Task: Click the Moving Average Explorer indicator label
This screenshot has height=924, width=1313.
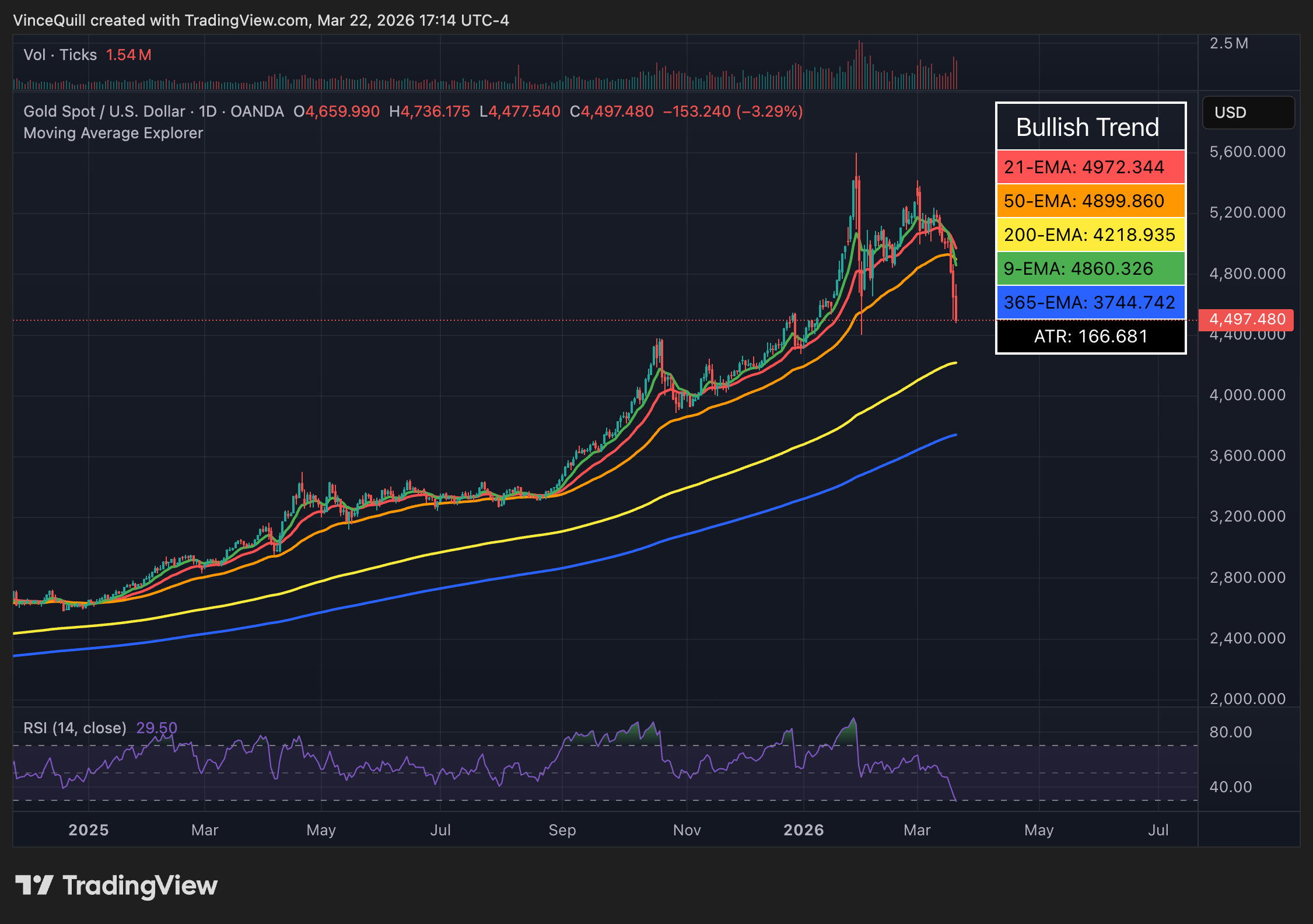Action: pyautogui.click(x=112, y=133)
